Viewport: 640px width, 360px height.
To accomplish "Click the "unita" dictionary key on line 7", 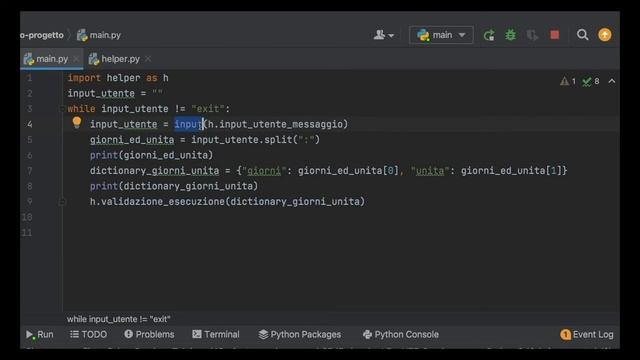I will coord(430,171).
